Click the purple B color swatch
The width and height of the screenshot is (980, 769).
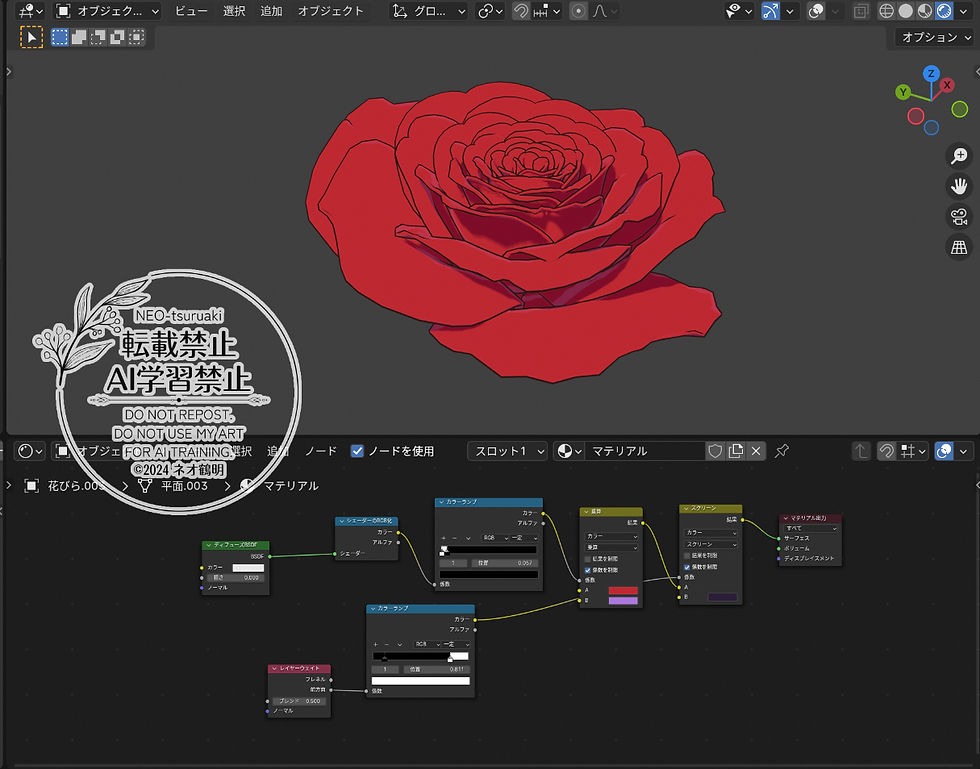coord(622,601)
